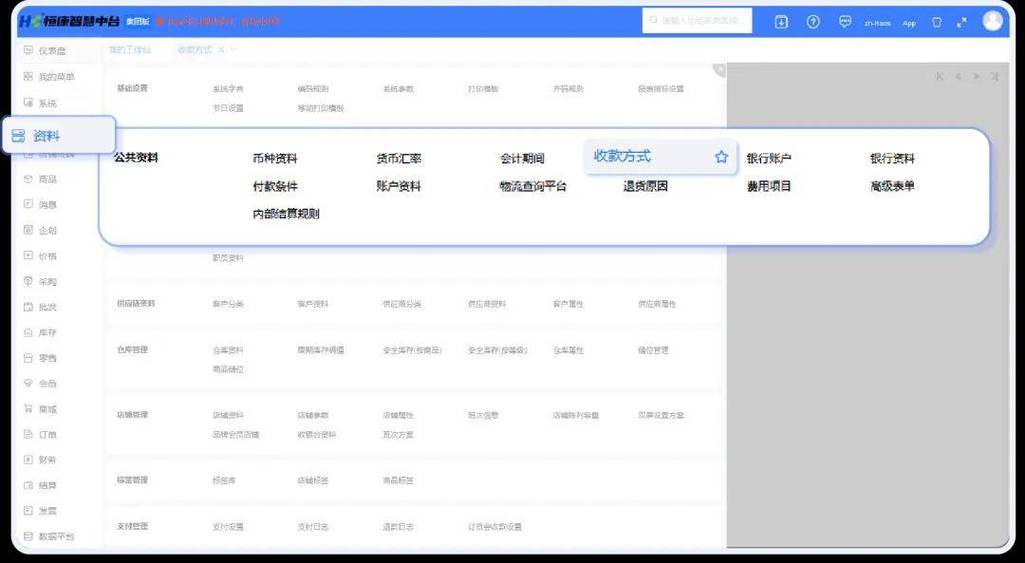Viewport: 1025px width, 563px height.
Task: Switch to the 我的工作台 tab
Action: (129, 50)
